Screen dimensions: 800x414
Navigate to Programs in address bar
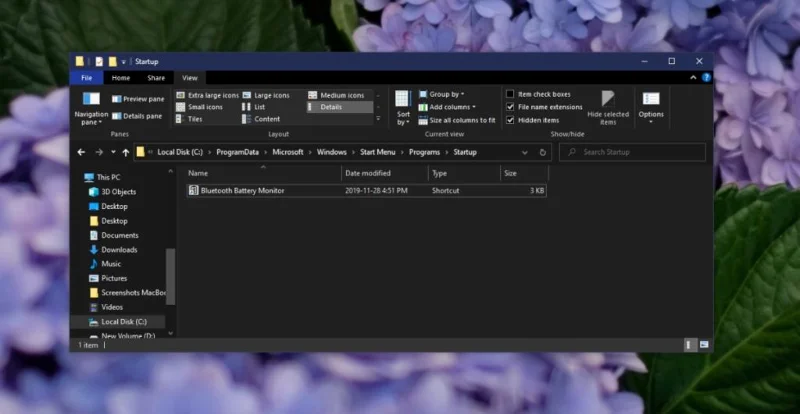point(424,152)
